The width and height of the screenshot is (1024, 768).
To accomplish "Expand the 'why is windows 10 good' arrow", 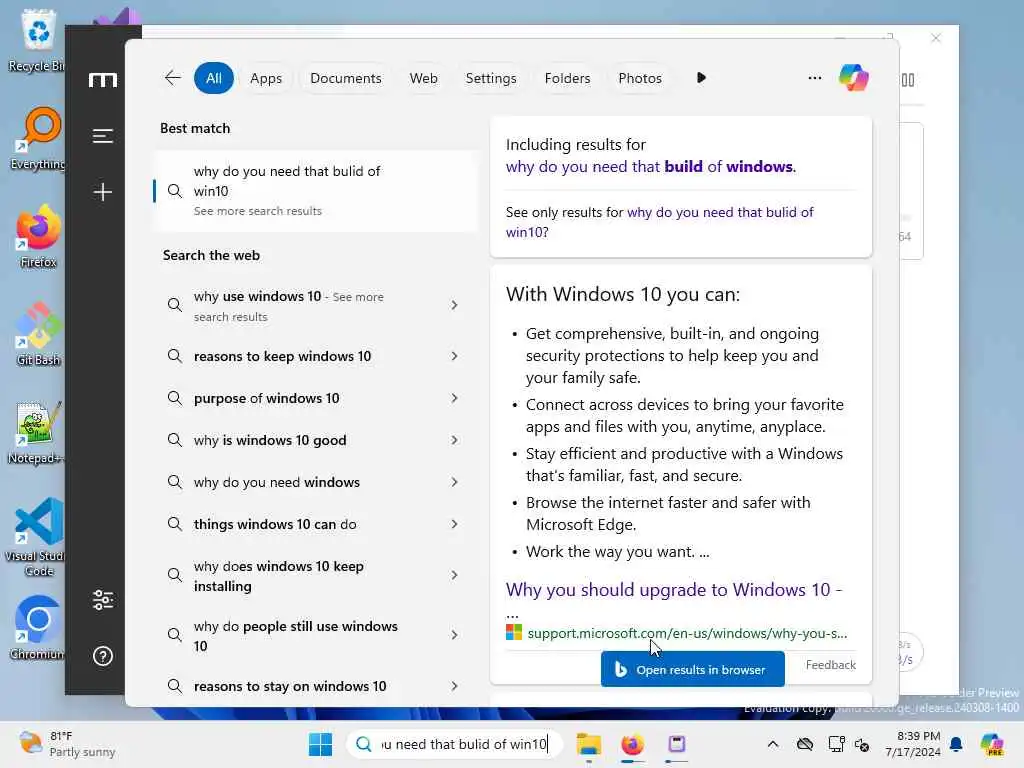I will 455,440.
